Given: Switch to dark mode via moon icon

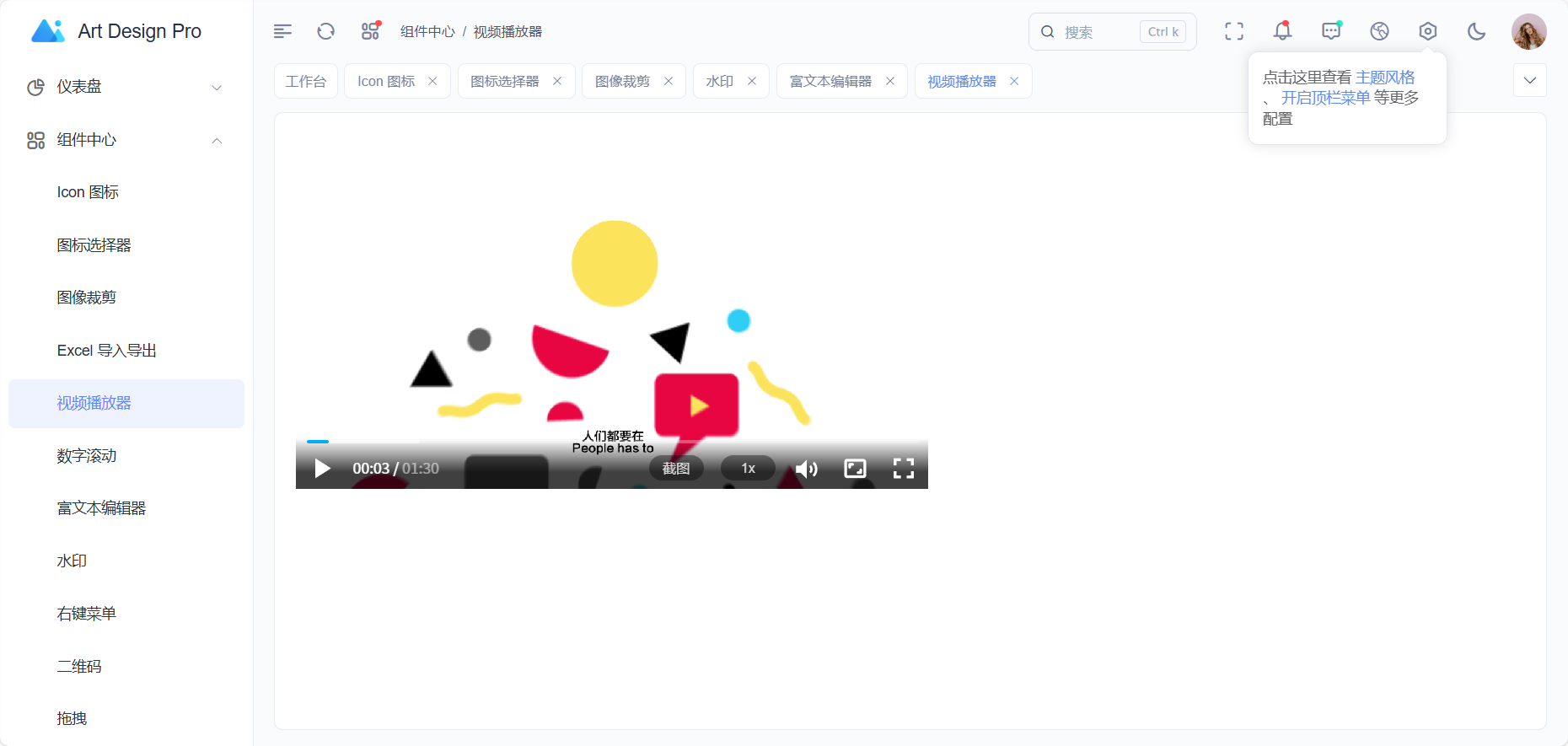Looking at the screenshot, I should tap(1476, 31).
